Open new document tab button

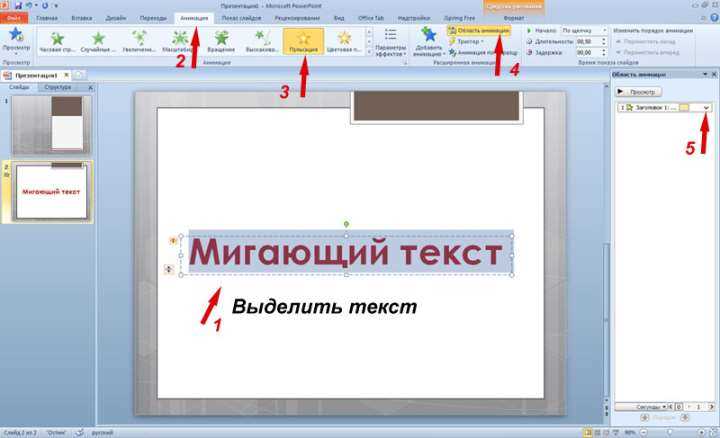click(x=79, y=75)
